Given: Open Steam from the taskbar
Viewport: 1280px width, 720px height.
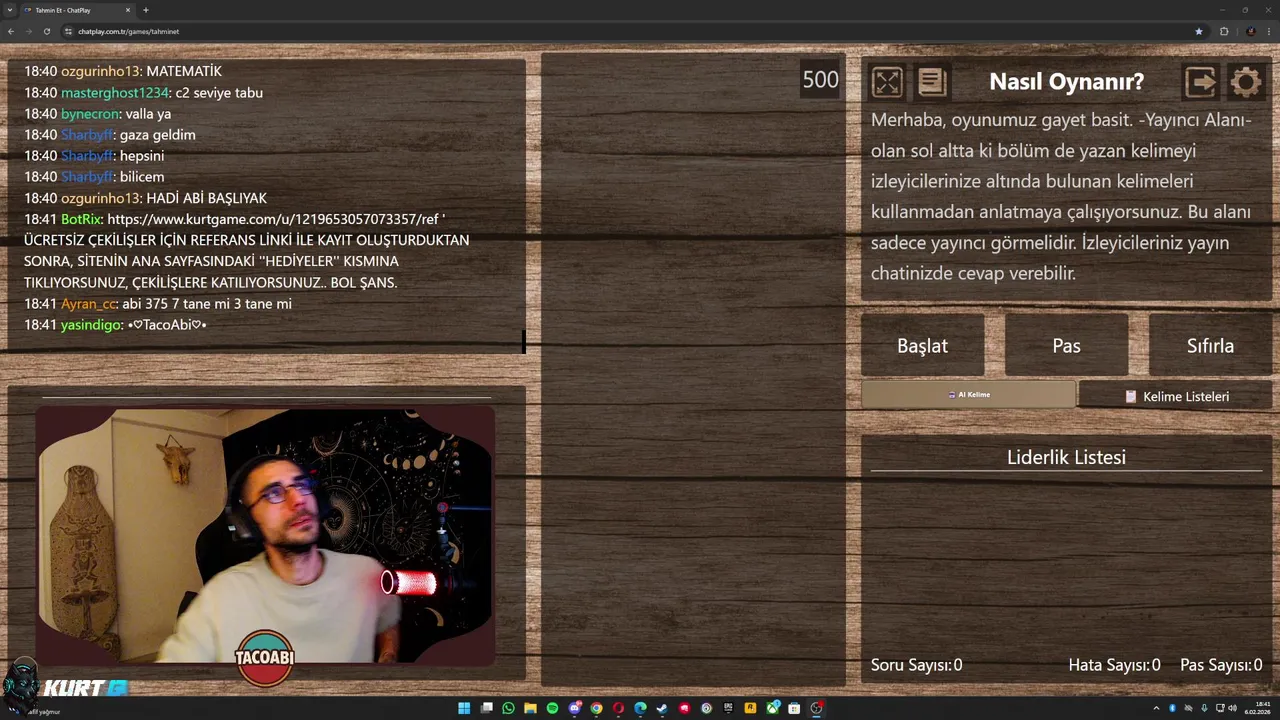Looking at the screenshot, I should [662, 708].
